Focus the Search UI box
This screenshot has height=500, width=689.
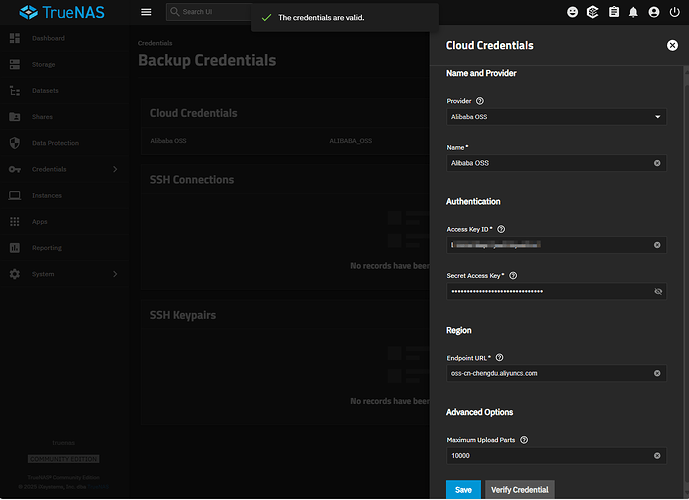point(209,12)
